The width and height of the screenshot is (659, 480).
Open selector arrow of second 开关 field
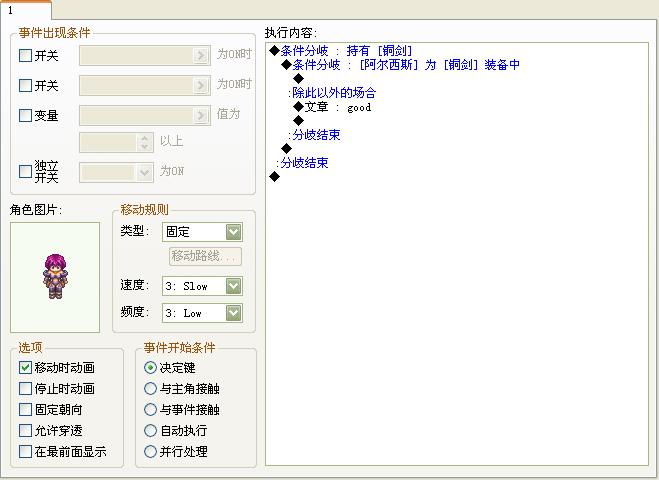click(x=201, y=86)
